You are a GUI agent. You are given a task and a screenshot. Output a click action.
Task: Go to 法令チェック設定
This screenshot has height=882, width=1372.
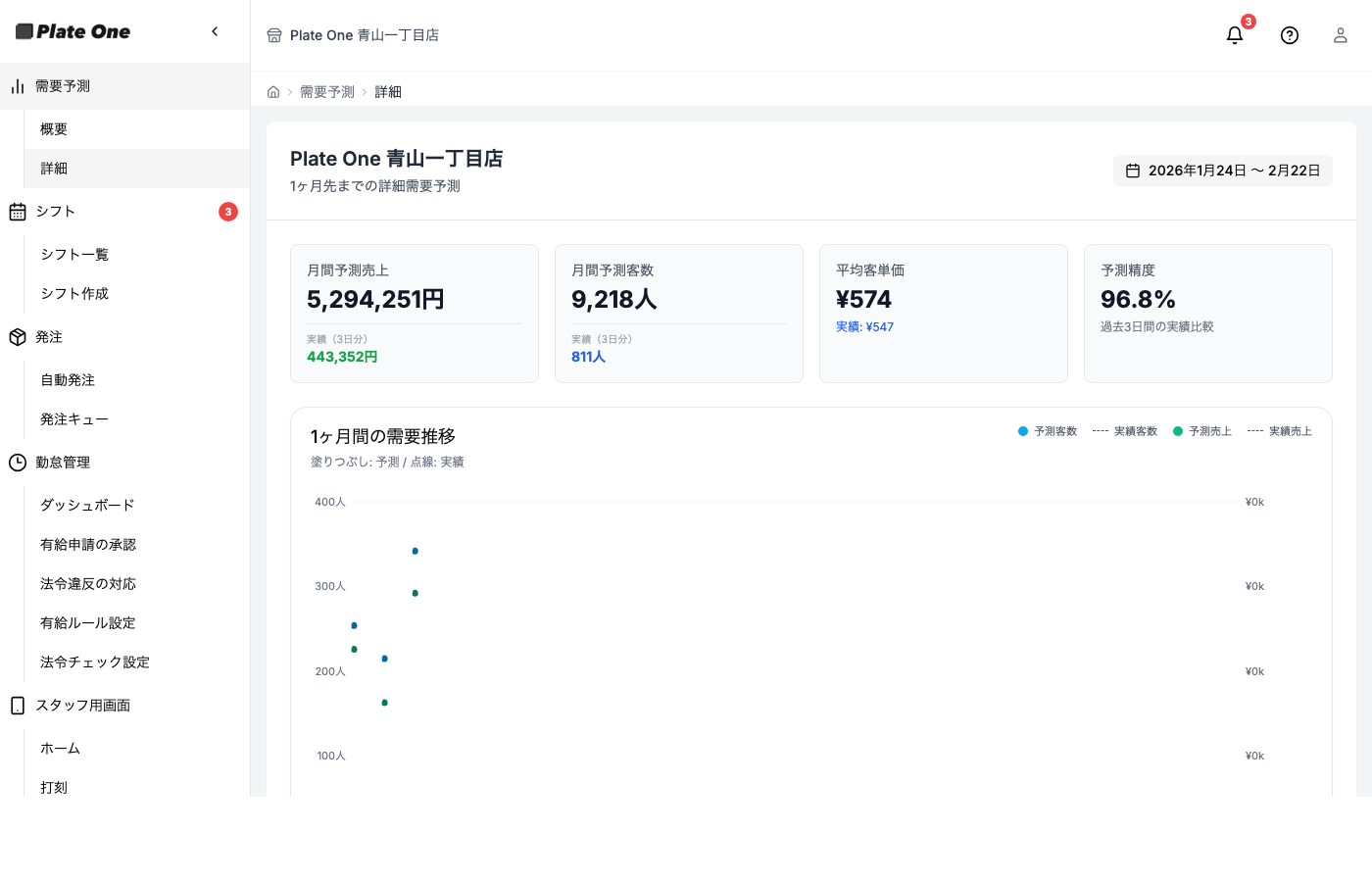point(137,662)
